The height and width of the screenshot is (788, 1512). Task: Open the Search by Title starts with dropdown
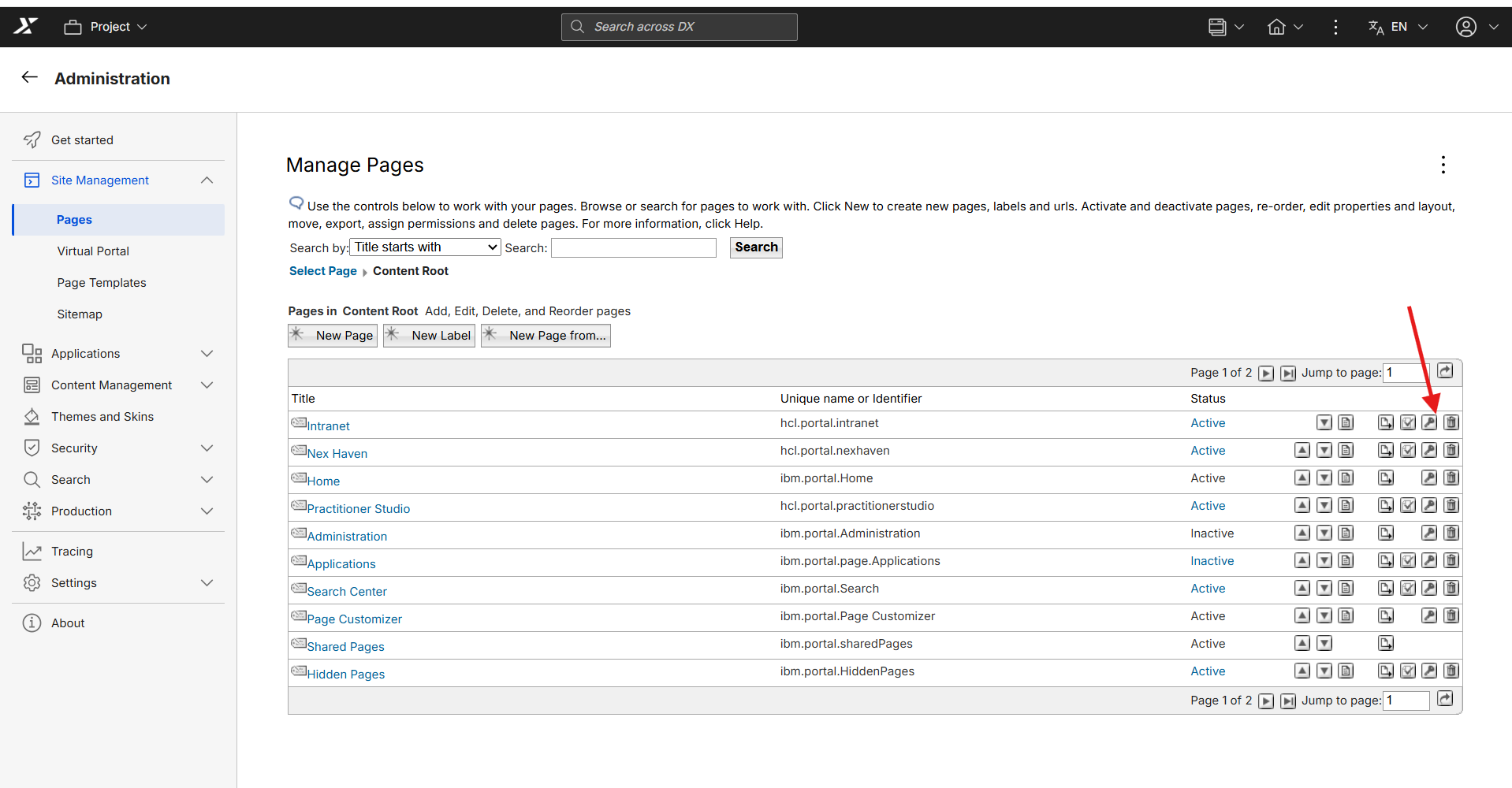pyautogui.click(x=426, y=247)
